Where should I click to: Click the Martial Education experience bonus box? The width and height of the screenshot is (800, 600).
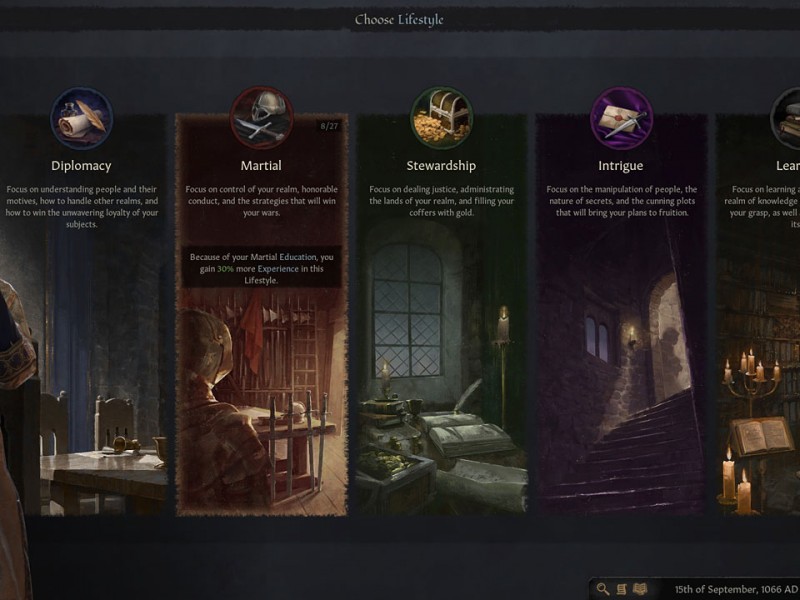tap(261, 268)
